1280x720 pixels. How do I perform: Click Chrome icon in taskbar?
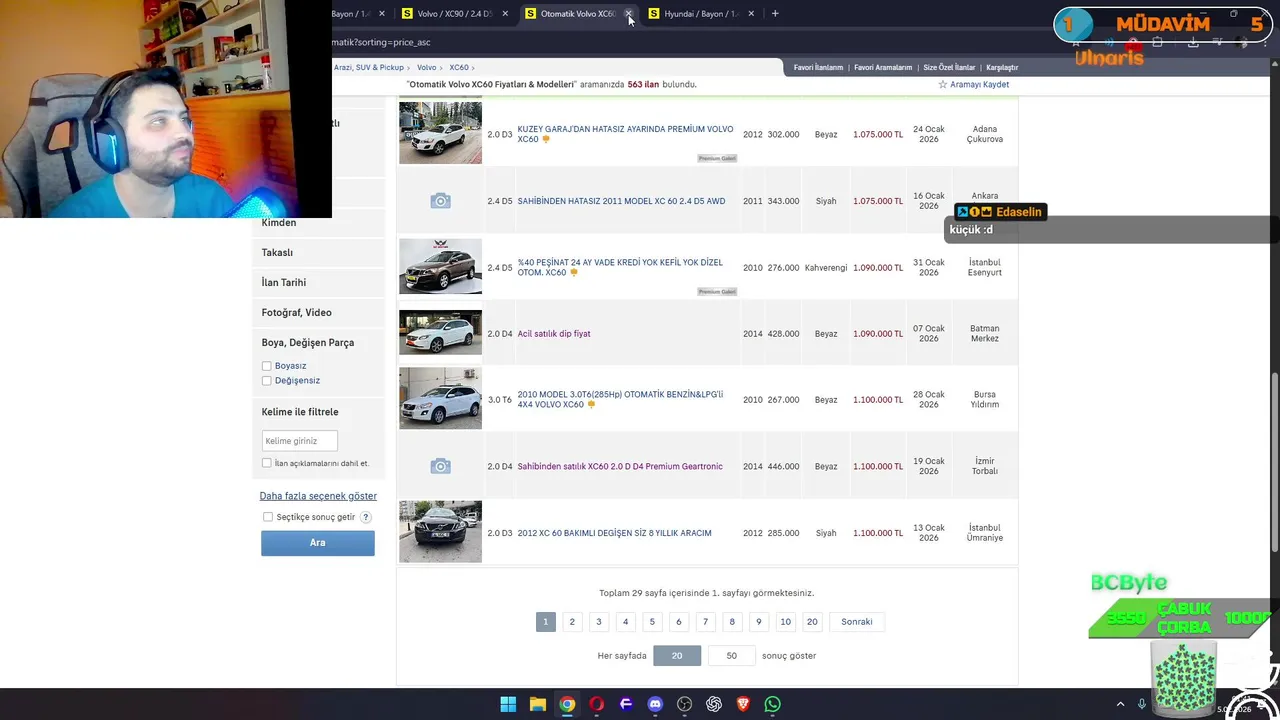click(x=567, y=704)
